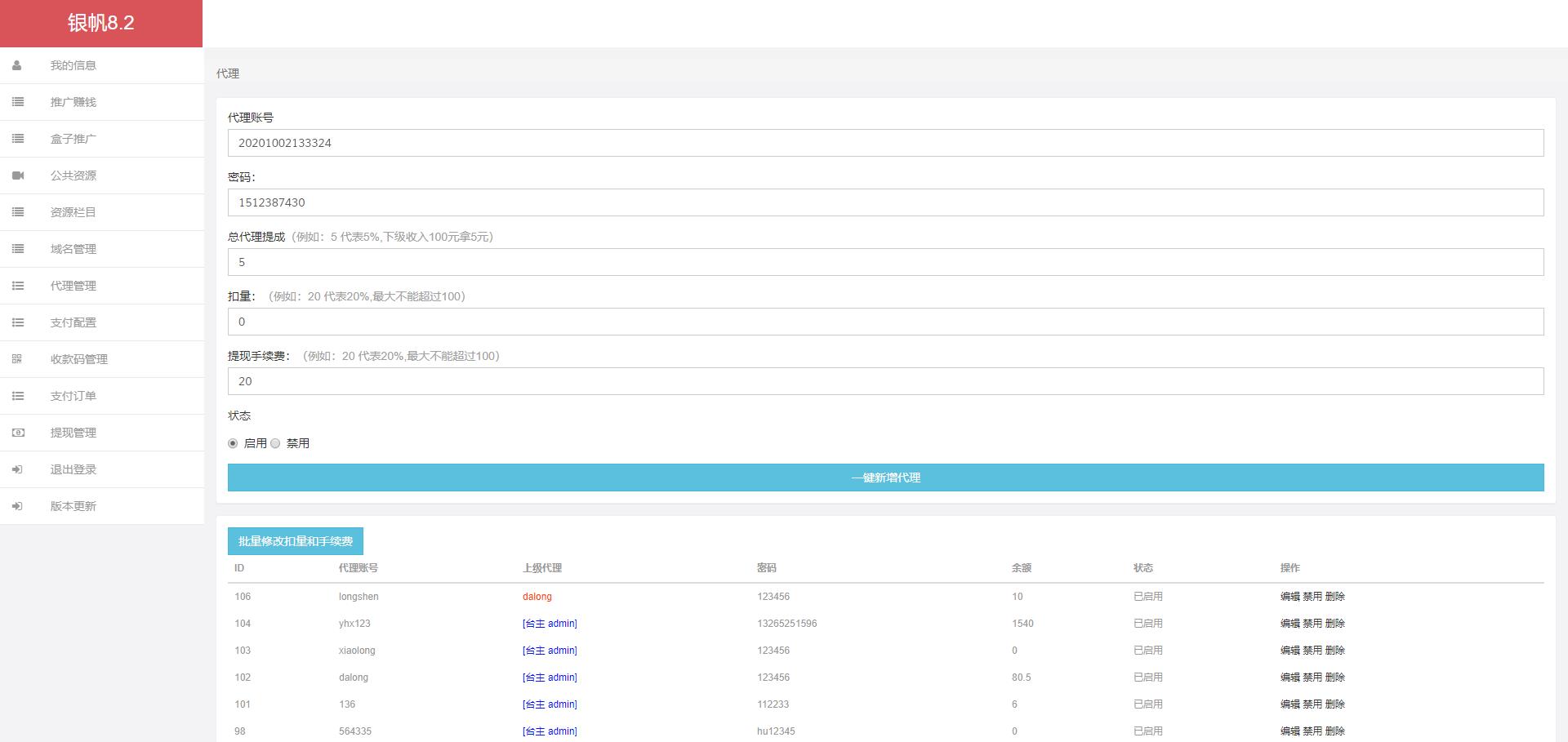
Task: Click 删除 for agent yhx123
Action: point(1334,624)
